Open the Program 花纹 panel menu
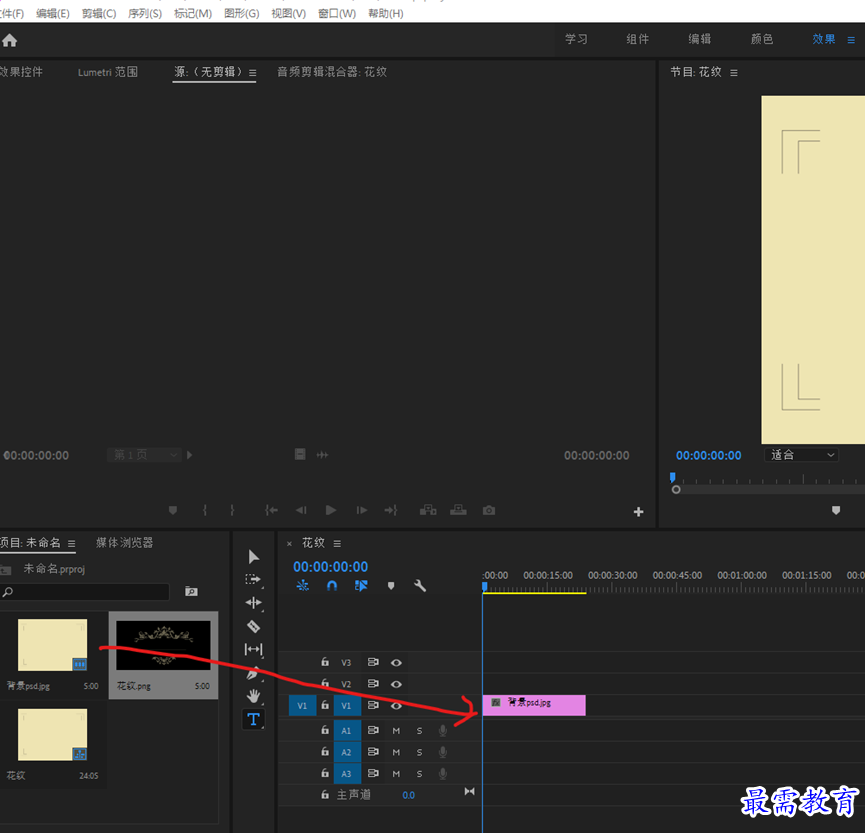The image size is (865, 833). click(734, 73)
